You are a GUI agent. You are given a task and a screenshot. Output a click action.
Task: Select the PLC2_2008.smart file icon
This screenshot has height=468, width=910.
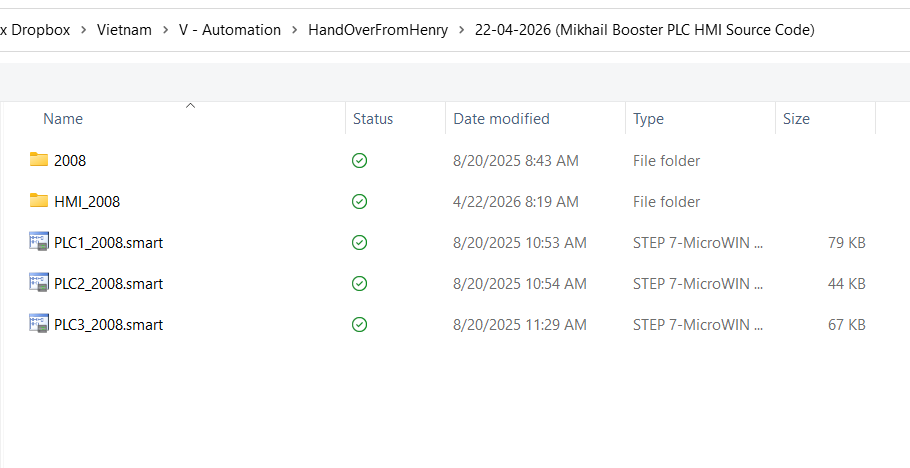(x=39, y=283)
